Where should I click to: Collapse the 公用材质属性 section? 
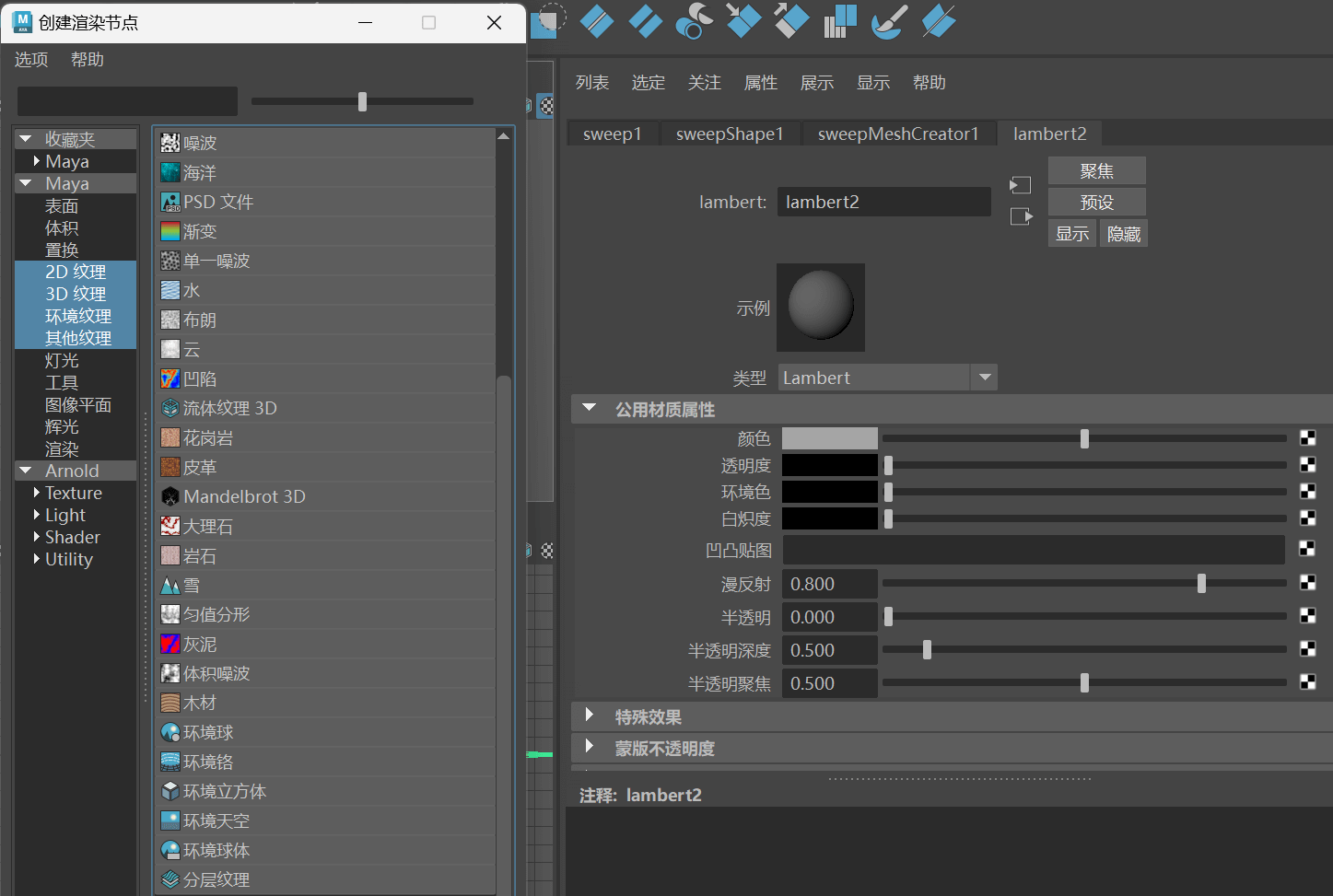(590, 408)
